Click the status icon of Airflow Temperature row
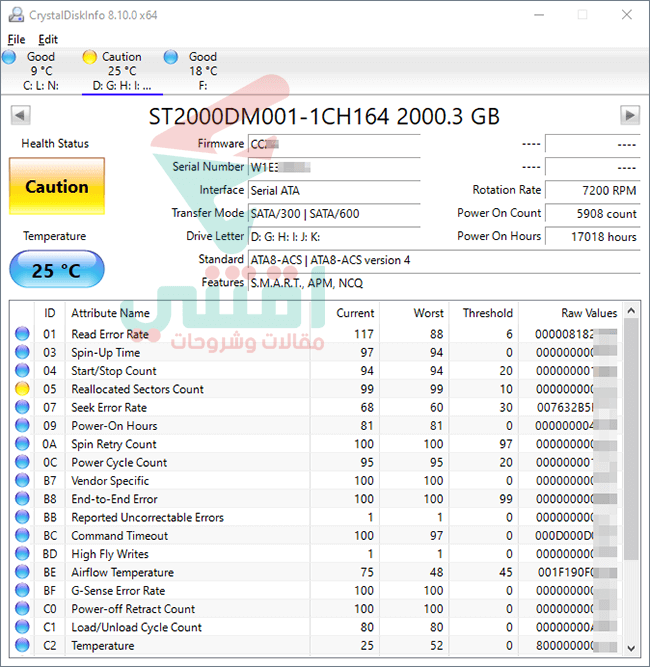Screen dimensions: 650x667 (x=22, y=572)
